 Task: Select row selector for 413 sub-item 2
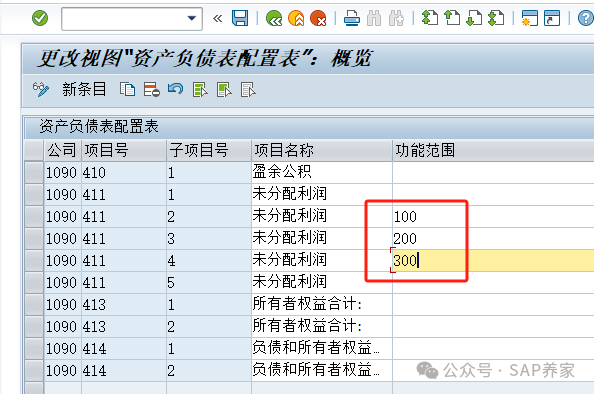pyautogui.click(x=34, y=326)
